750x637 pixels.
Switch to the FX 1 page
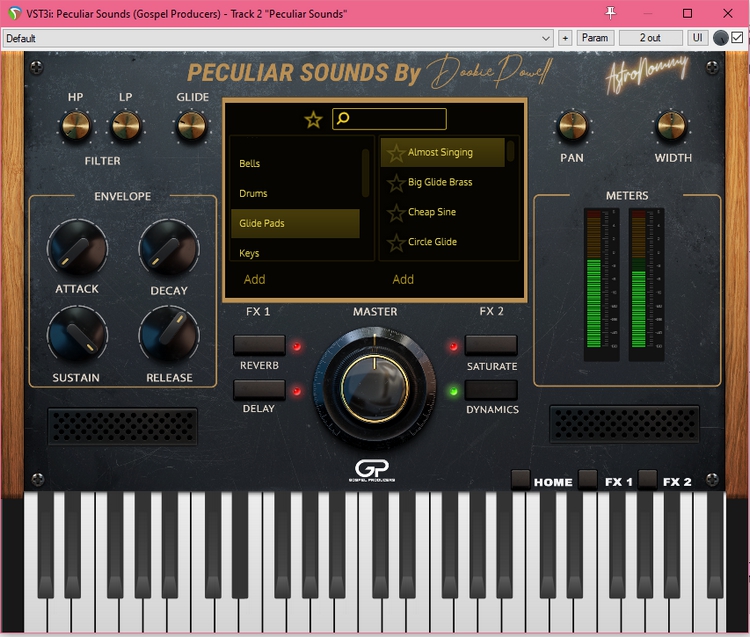(588, 479)
